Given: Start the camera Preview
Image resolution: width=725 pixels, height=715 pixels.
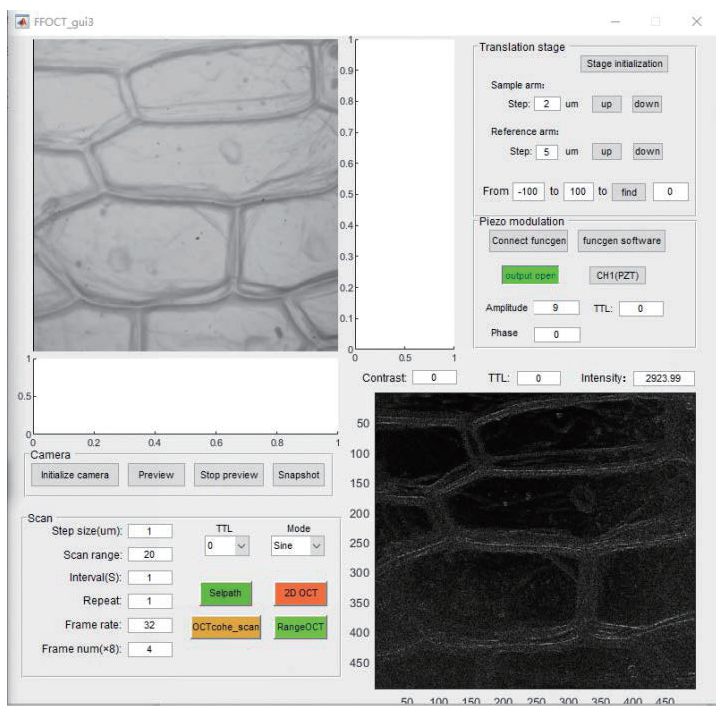Looking at the screenshot, I should [x=156, y=475].
